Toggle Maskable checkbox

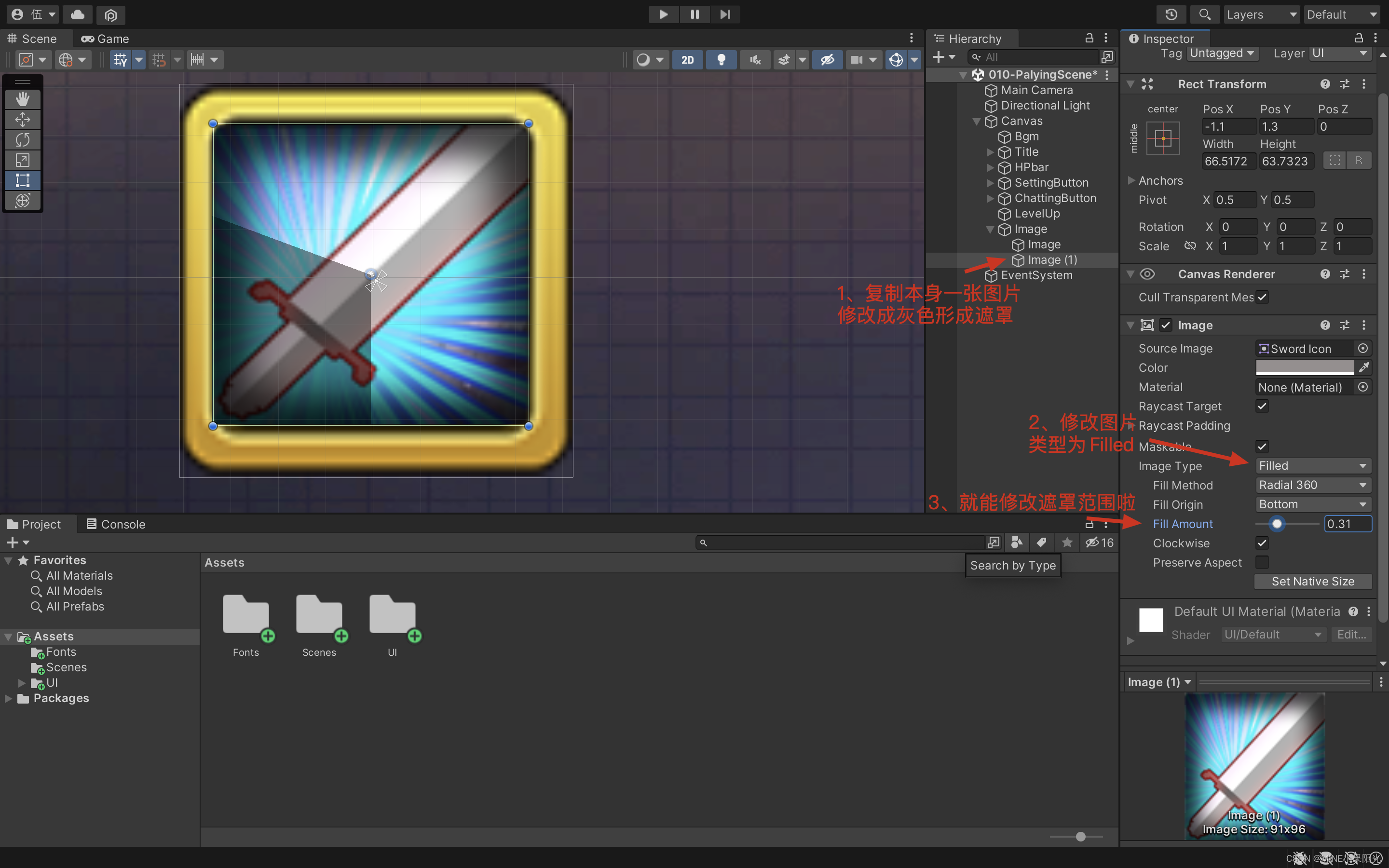[x=1262, y=446]
